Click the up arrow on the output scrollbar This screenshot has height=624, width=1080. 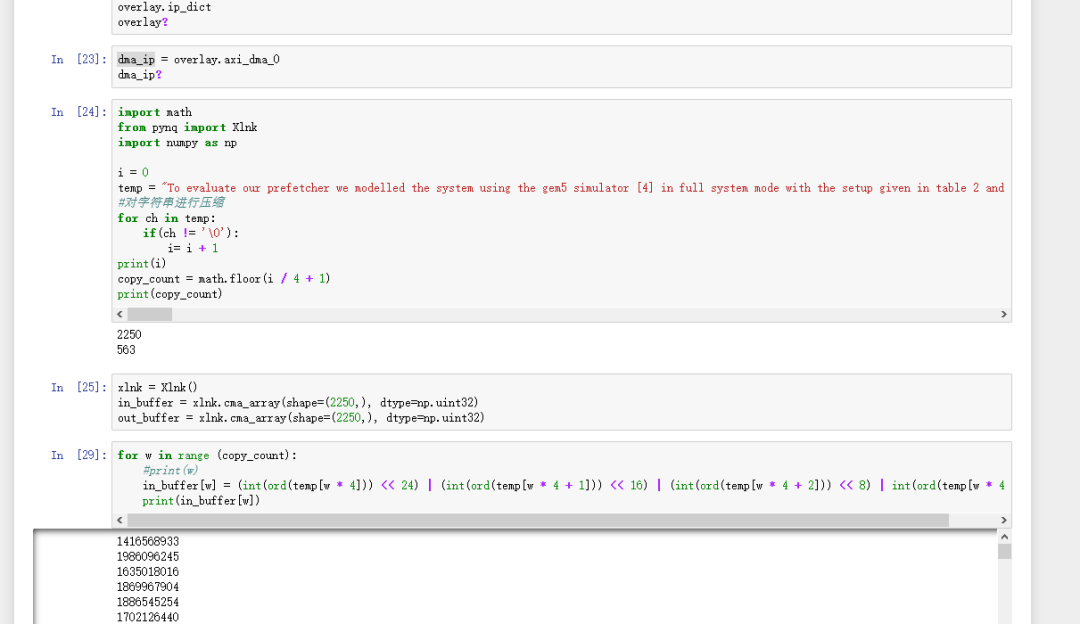click(1004, 536)
